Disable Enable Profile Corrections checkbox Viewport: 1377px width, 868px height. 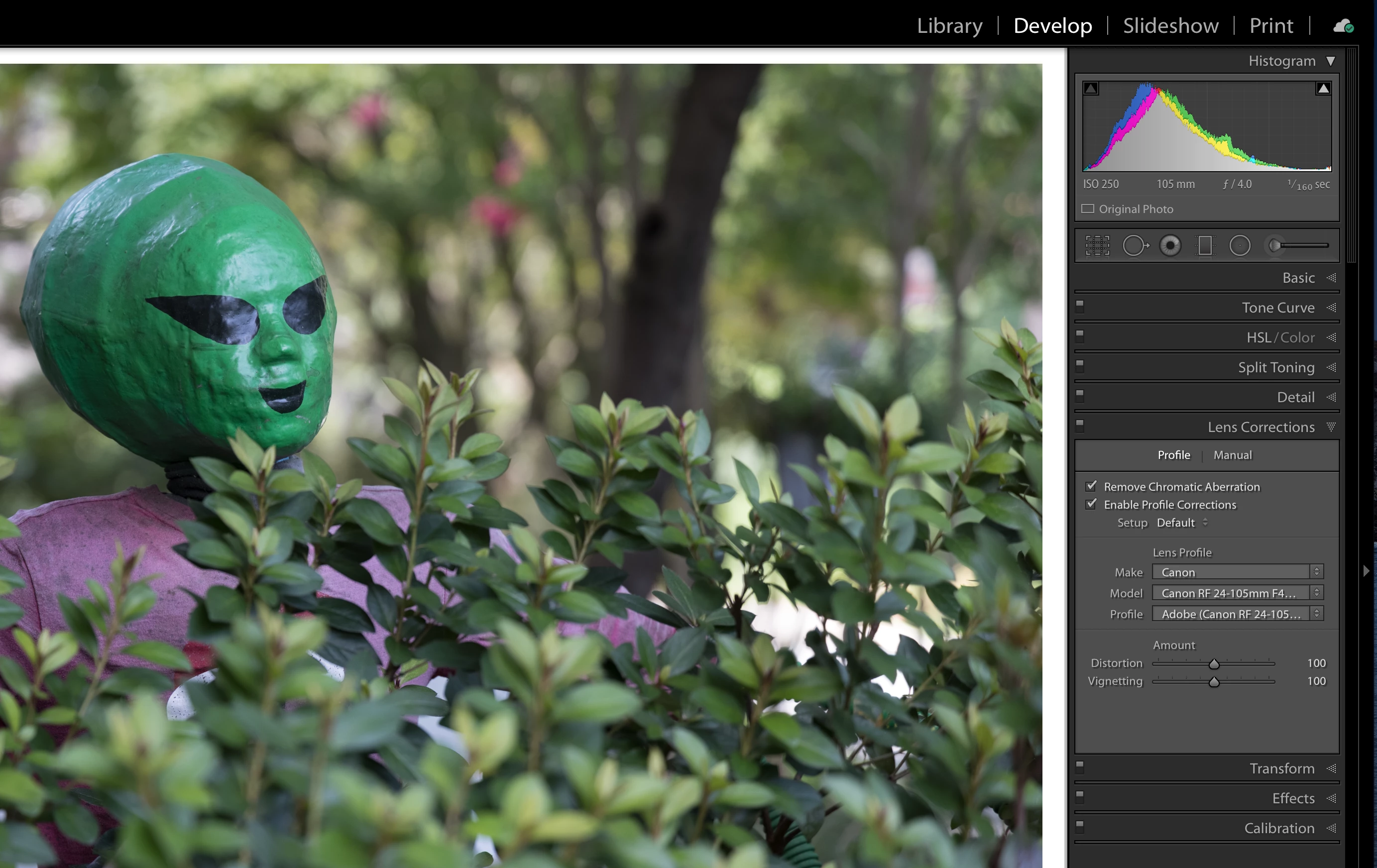point(1091,504)
